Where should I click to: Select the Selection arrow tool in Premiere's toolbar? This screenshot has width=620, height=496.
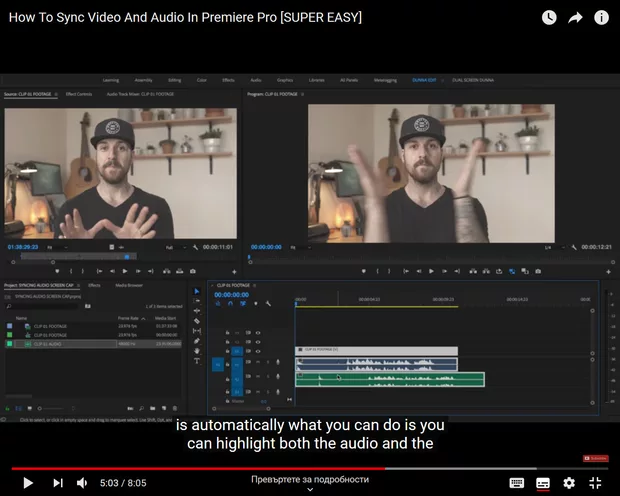[196, 292]
